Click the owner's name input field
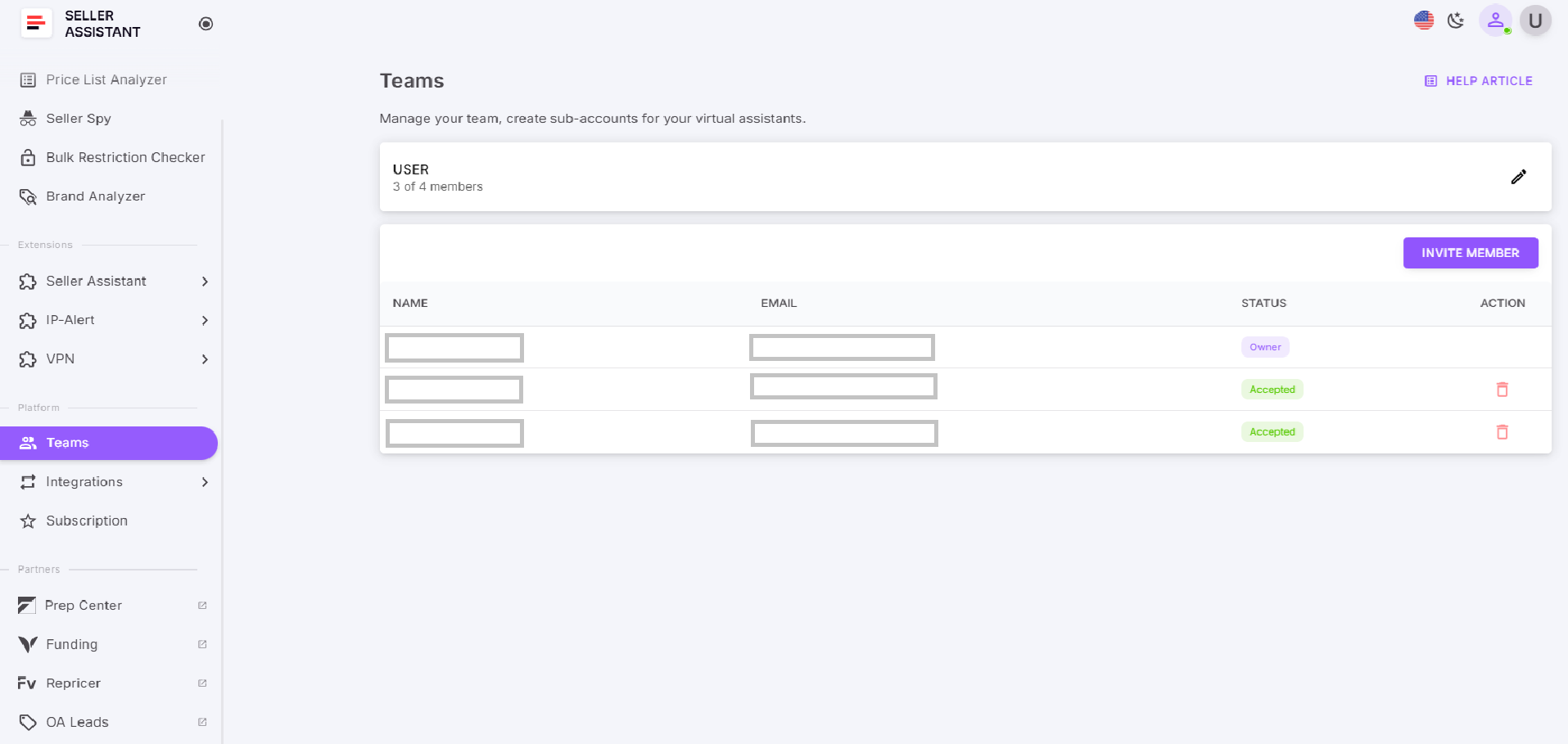 tap(454, 347)
